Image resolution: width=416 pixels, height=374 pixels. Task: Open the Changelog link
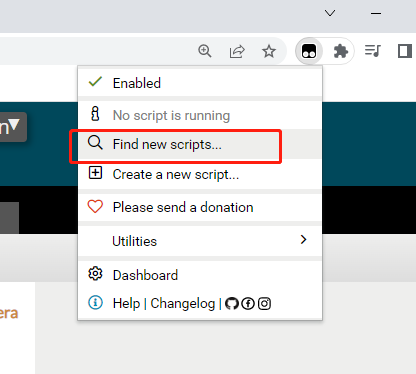tap(183, 304)
